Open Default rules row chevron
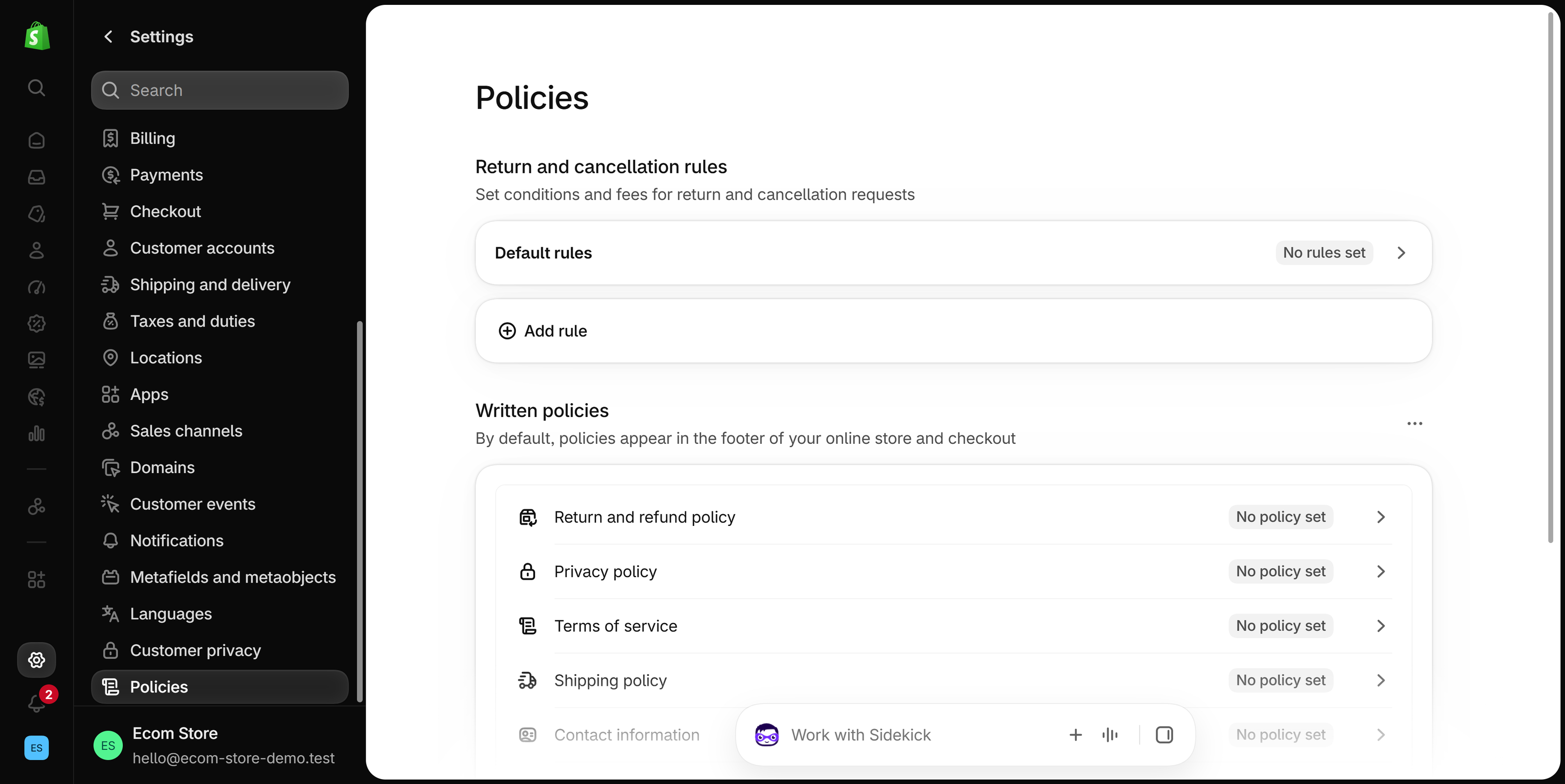This screenshot has height=784, width=1565. click(1402, 253)
